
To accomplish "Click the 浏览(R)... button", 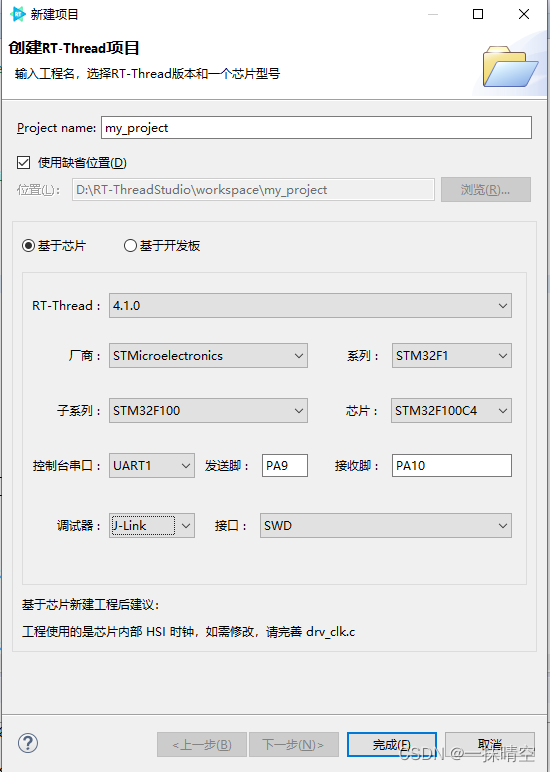I will click(x=486, y=190).
